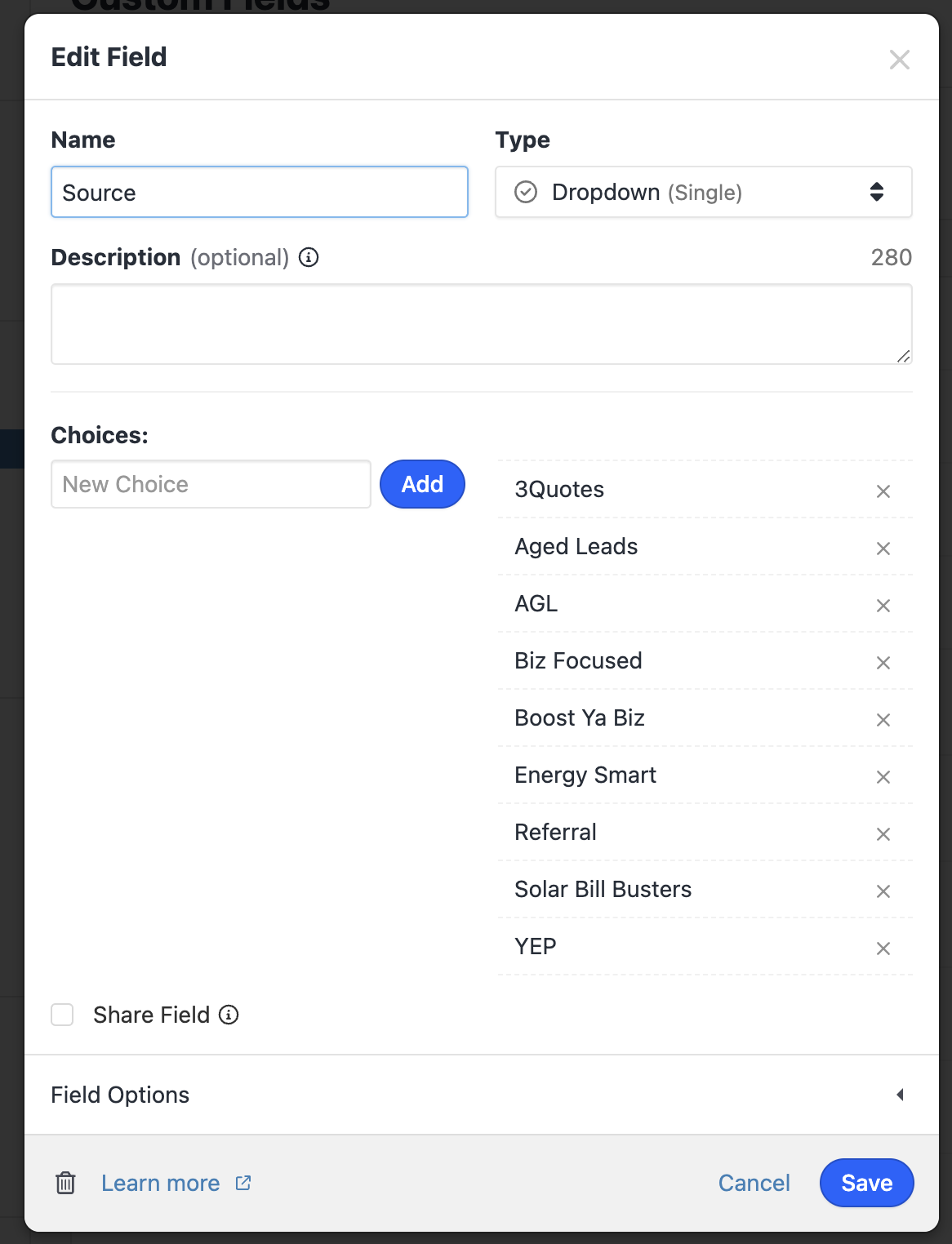Delete the Boost Ya Biz choice
The width and height of the screenshot is (952, 1244).
883,720
